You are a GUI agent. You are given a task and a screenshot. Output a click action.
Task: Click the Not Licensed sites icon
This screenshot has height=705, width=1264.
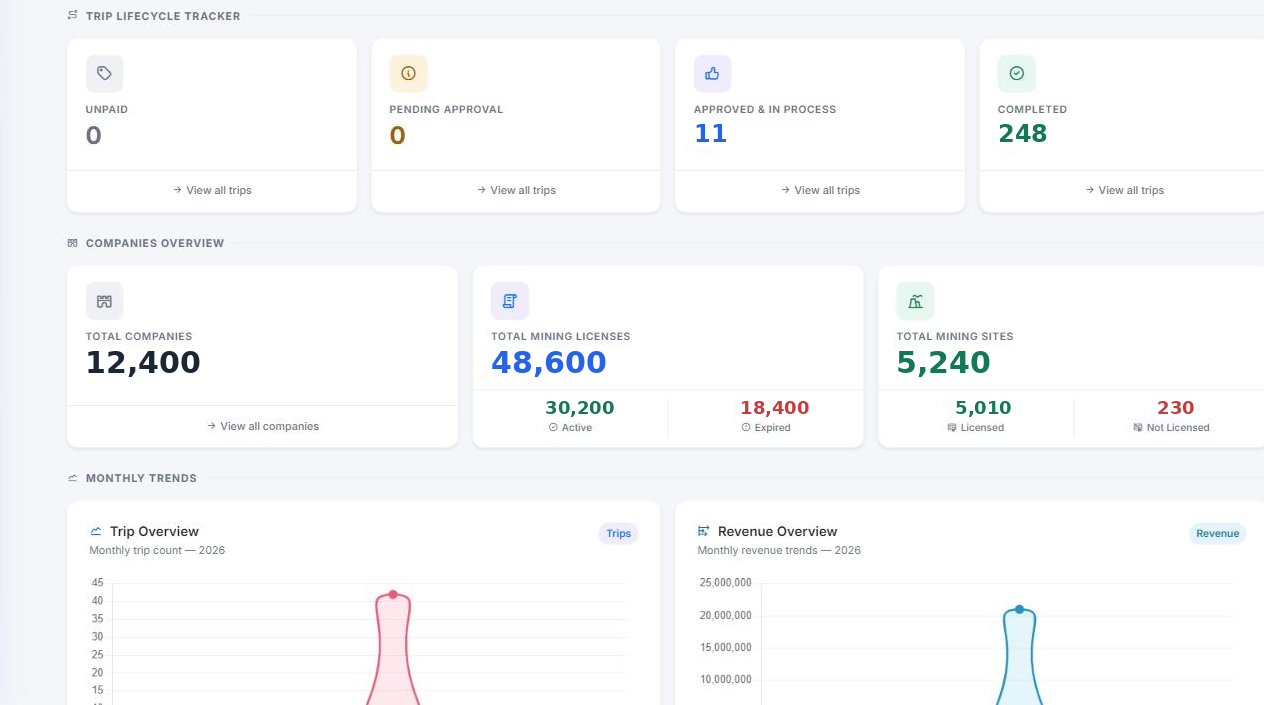(x=1138, y=427)
